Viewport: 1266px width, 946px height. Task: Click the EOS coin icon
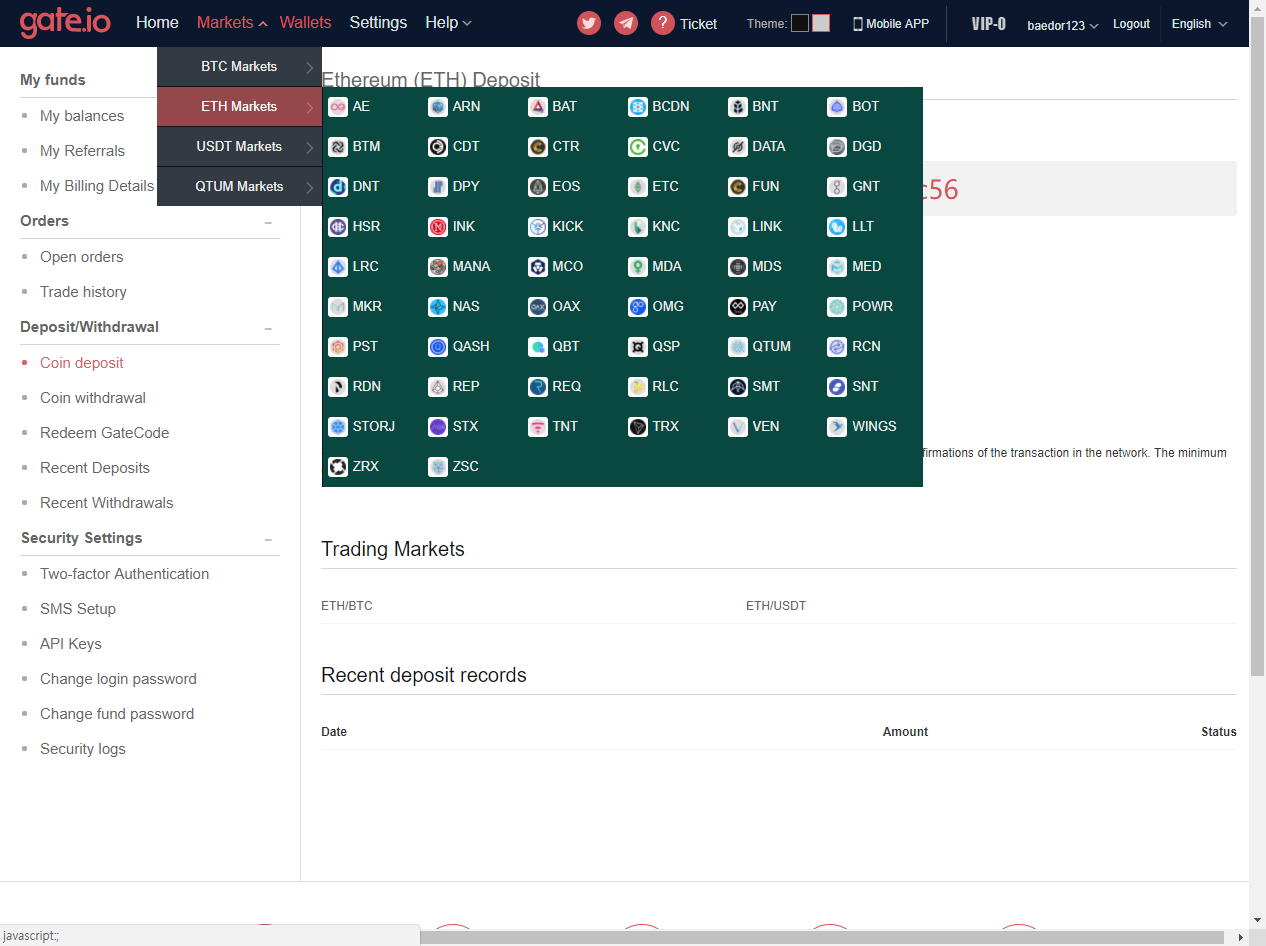click(x=538, y=187)
